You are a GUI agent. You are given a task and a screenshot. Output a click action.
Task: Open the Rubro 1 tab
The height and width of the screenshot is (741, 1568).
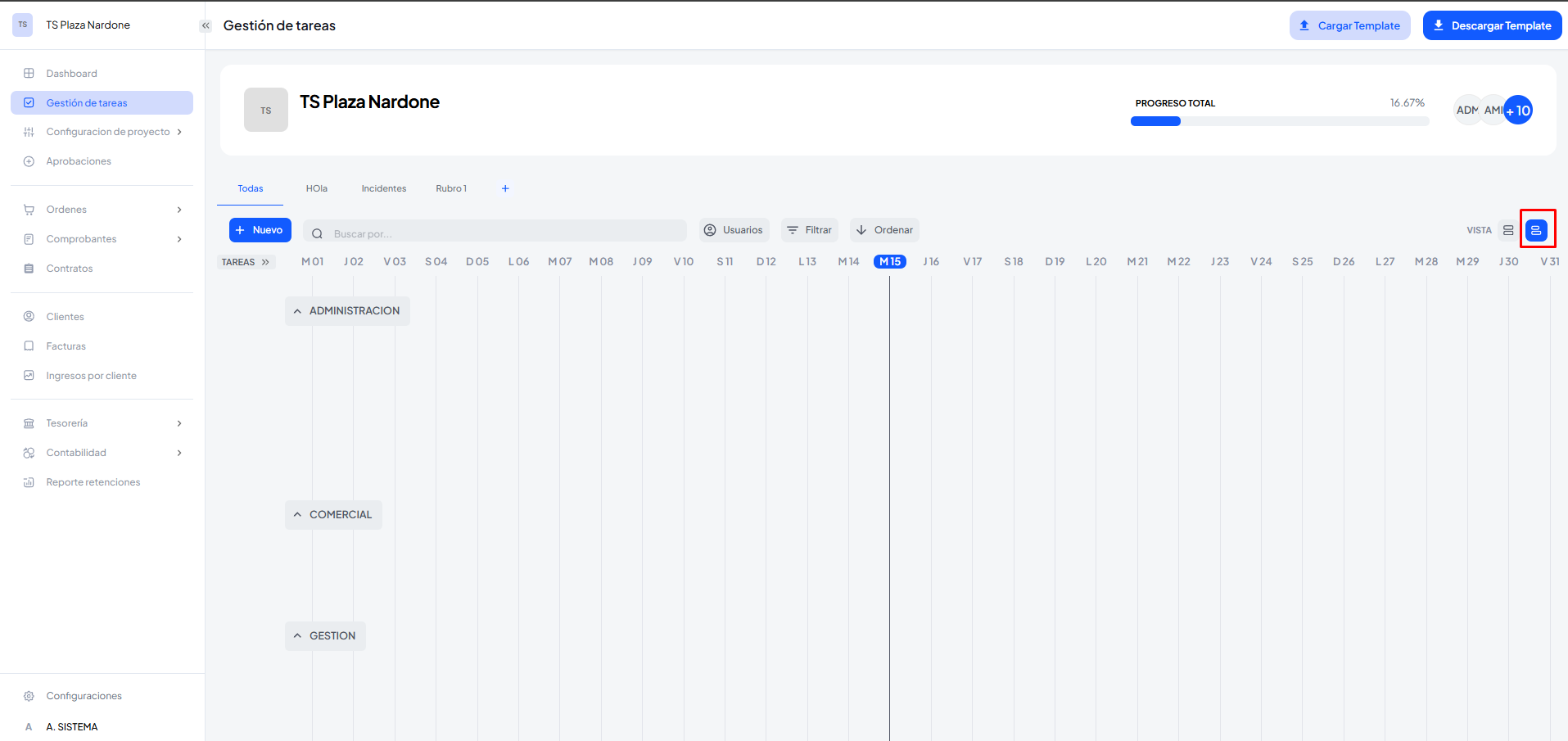(x=451, y=188)
